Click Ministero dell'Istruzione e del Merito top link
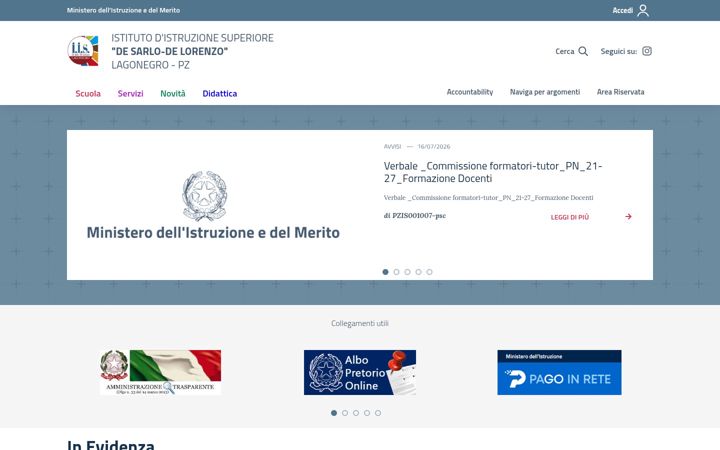Viewport: 720px width, 450px height. point(123,10)
